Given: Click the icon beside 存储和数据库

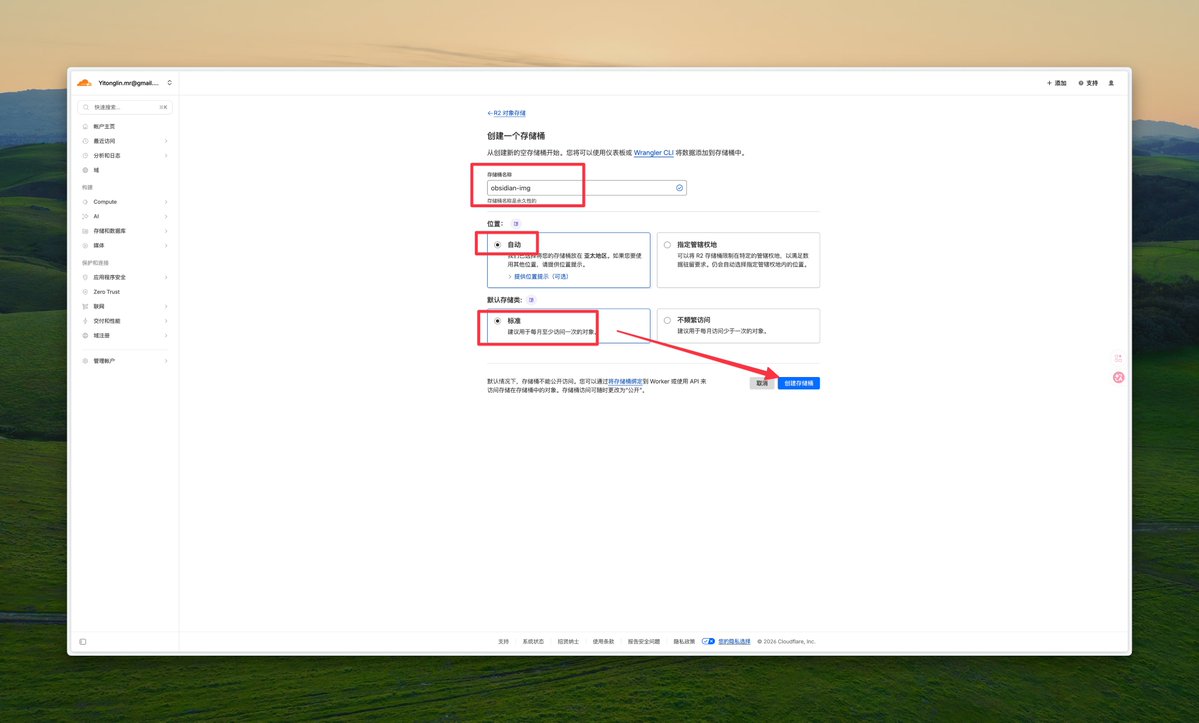Looking at the screenshot, I should coord(85,231).
